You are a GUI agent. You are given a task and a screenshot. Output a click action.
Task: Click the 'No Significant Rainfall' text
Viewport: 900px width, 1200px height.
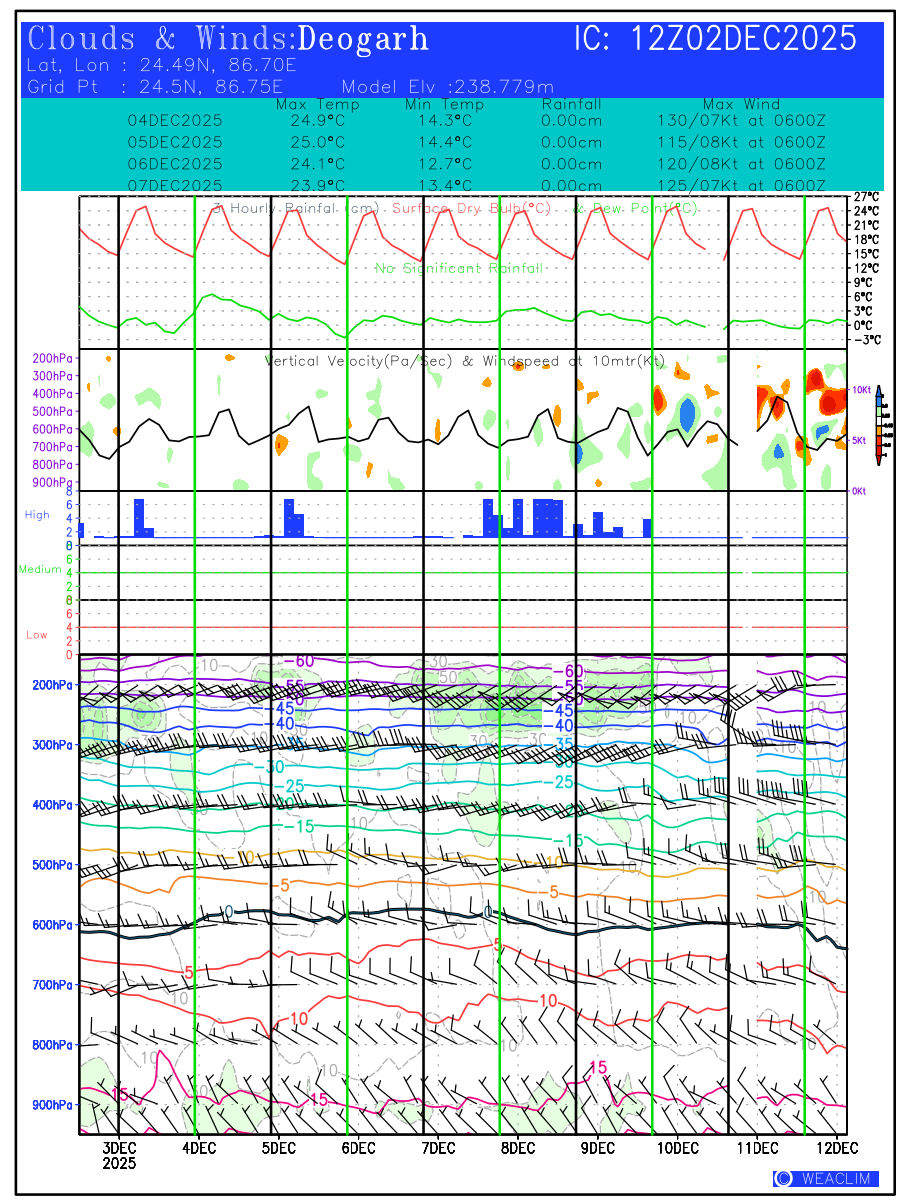click(459, 269)
